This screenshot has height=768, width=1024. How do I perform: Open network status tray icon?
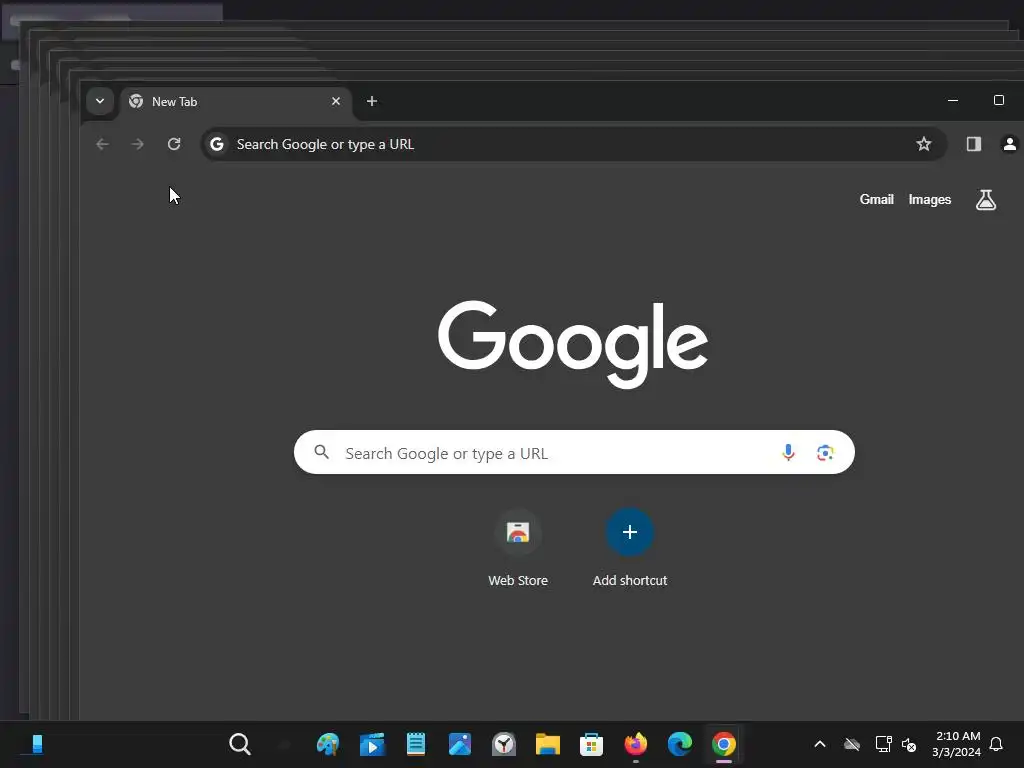click(883, 744)
